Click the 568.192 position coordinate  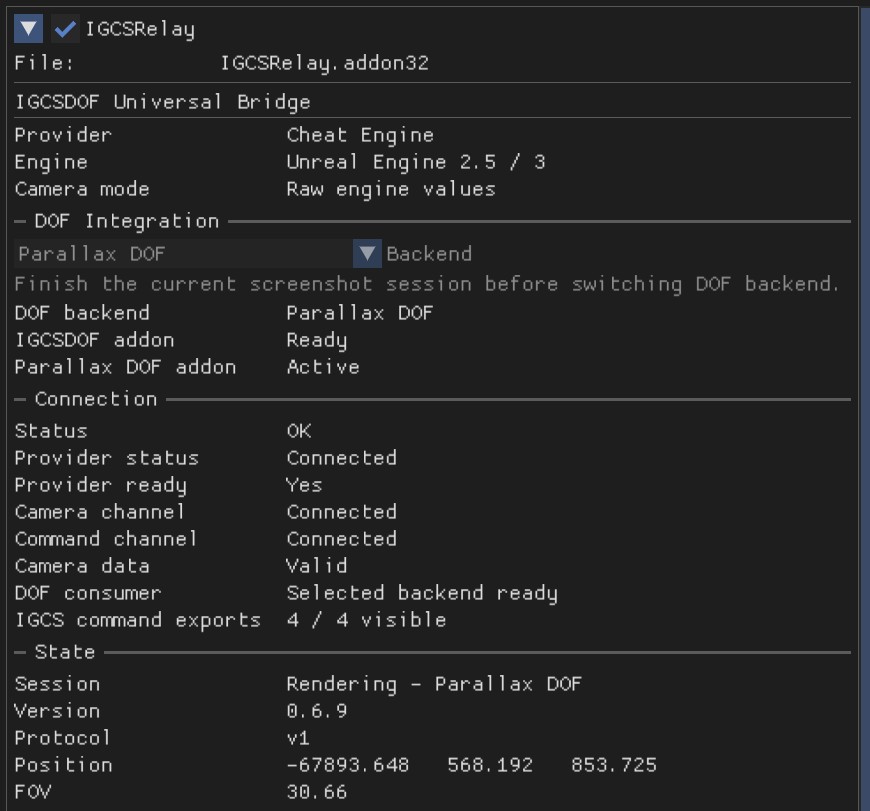(490, 766)
